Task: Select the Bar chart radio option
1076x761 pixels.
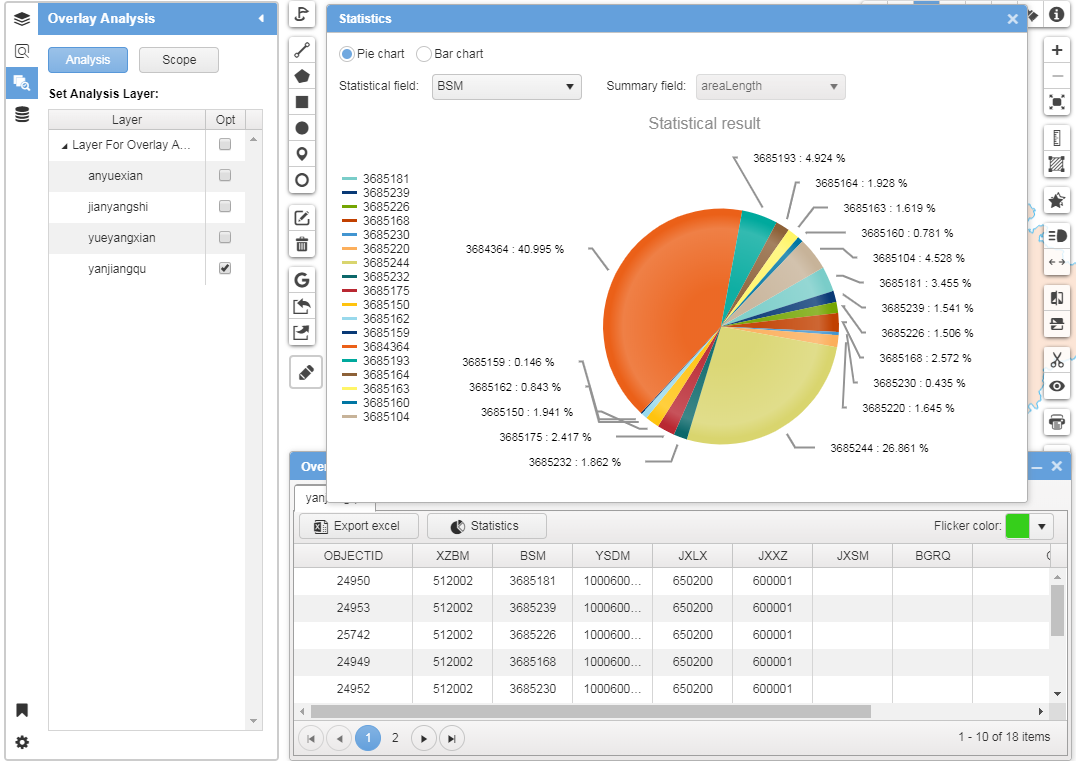Action: coord(424,54)
